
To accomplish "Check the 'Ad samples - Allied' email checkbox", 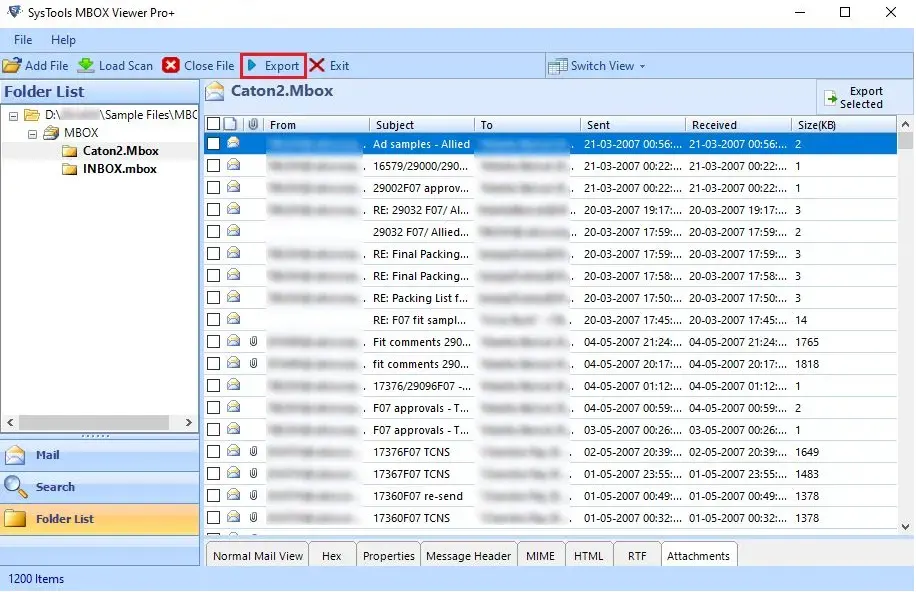I will (x=213, y=144).
